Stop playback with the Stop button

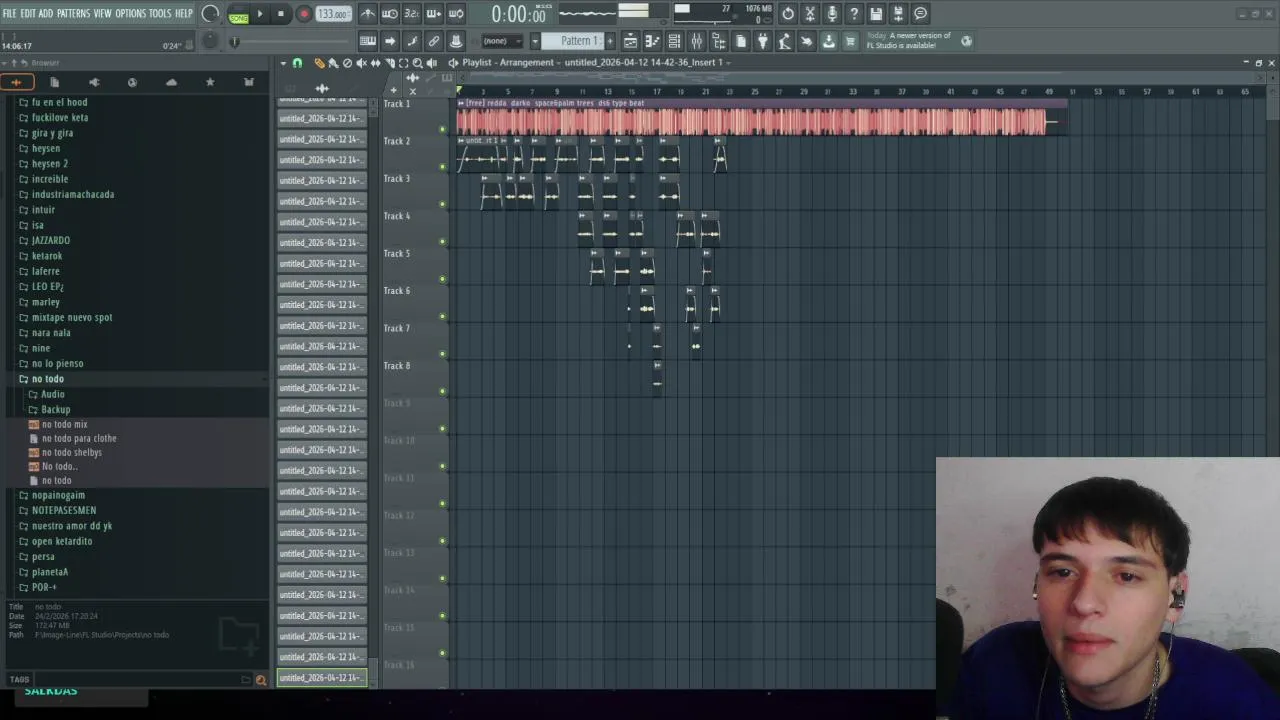point(281,14)
